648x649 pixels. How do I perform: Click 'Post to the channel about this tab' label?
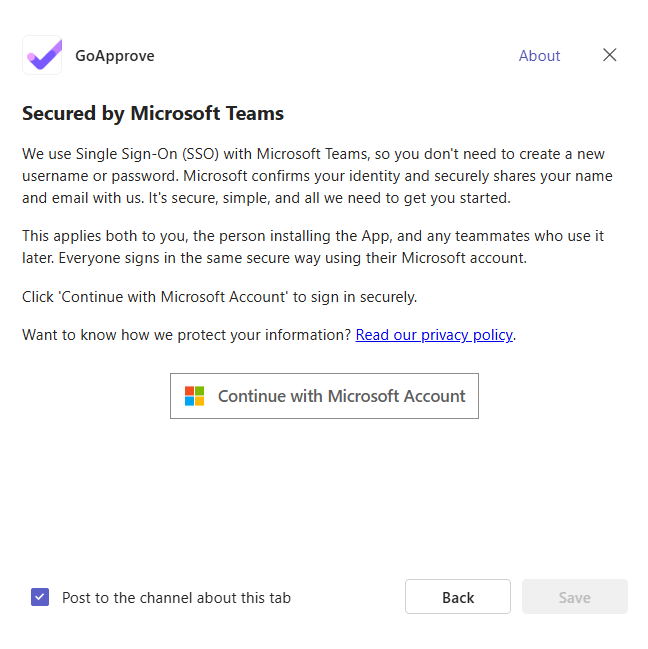(176, 598)
